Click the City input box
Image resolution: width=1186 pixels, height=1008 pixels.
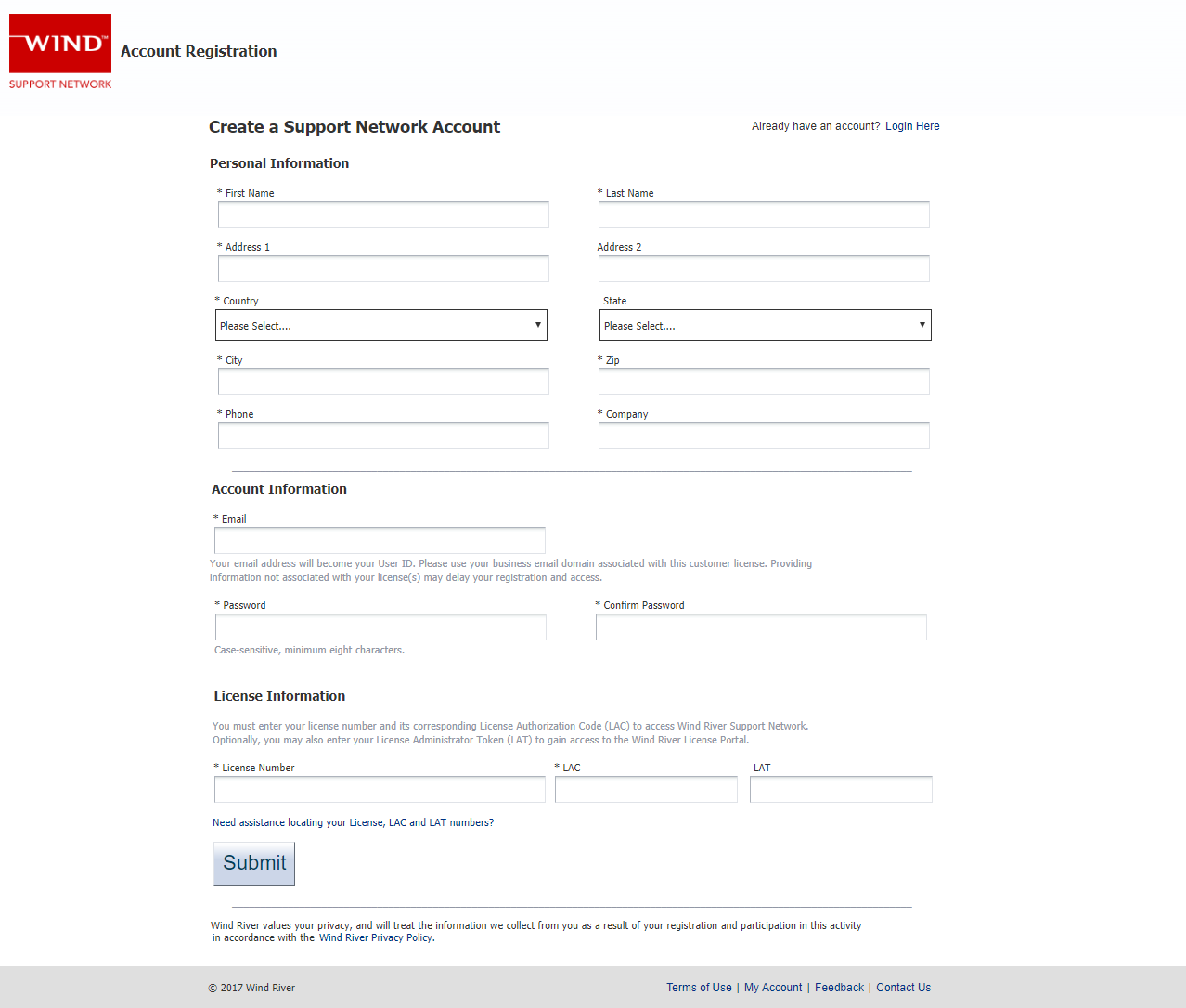pos(383,382)
